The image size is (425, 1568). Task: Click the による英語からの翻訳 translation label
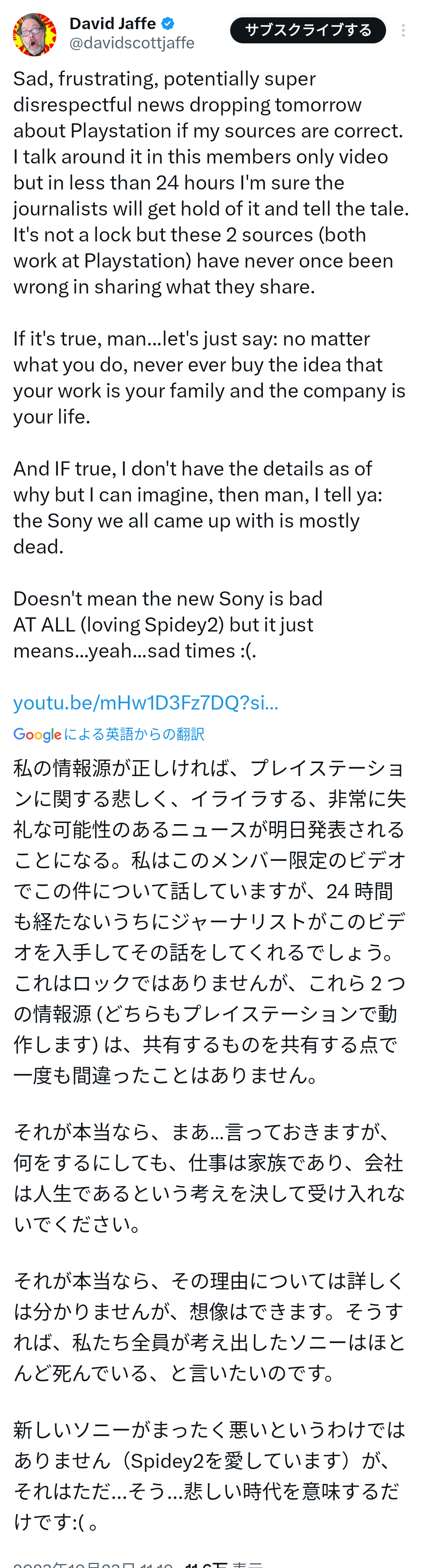click(x=134, y=734)
